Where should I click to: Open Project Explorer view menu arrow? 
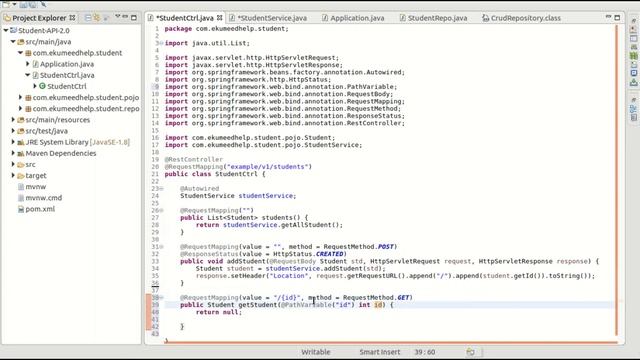118,17
